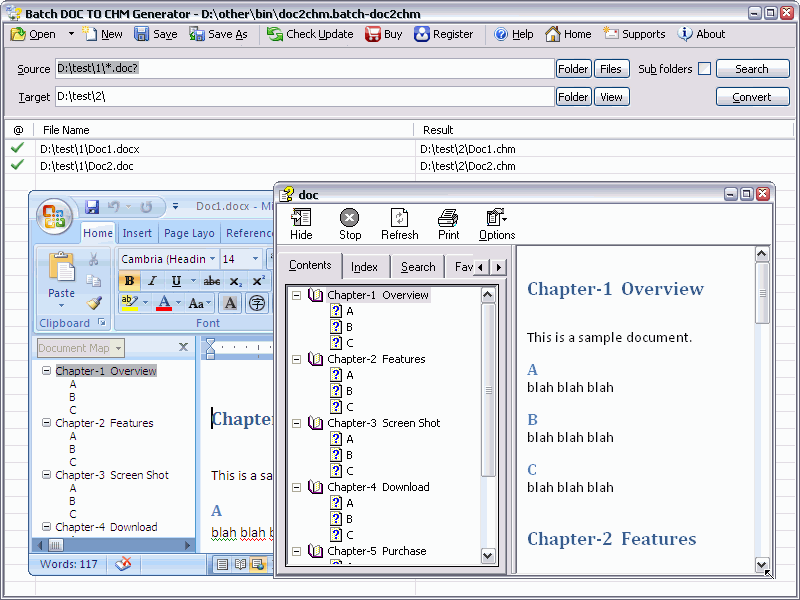The image size is (800, 600).
Task: Print from the doc viewer toolbar
Action: pos(448,224)
